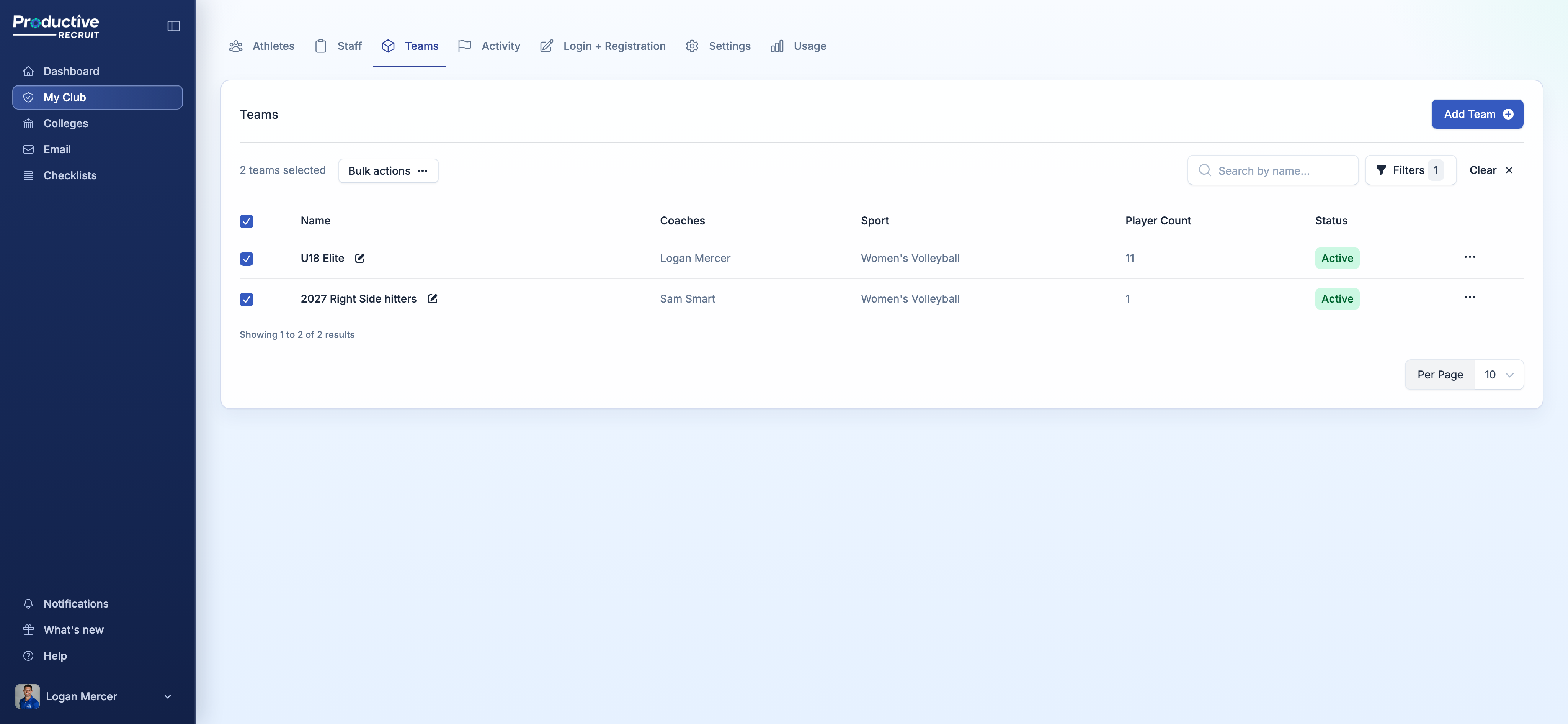Screen dimensions: 1568x724
Task: Collapse the sidebar with the panel icon
Action: [173, 26]
